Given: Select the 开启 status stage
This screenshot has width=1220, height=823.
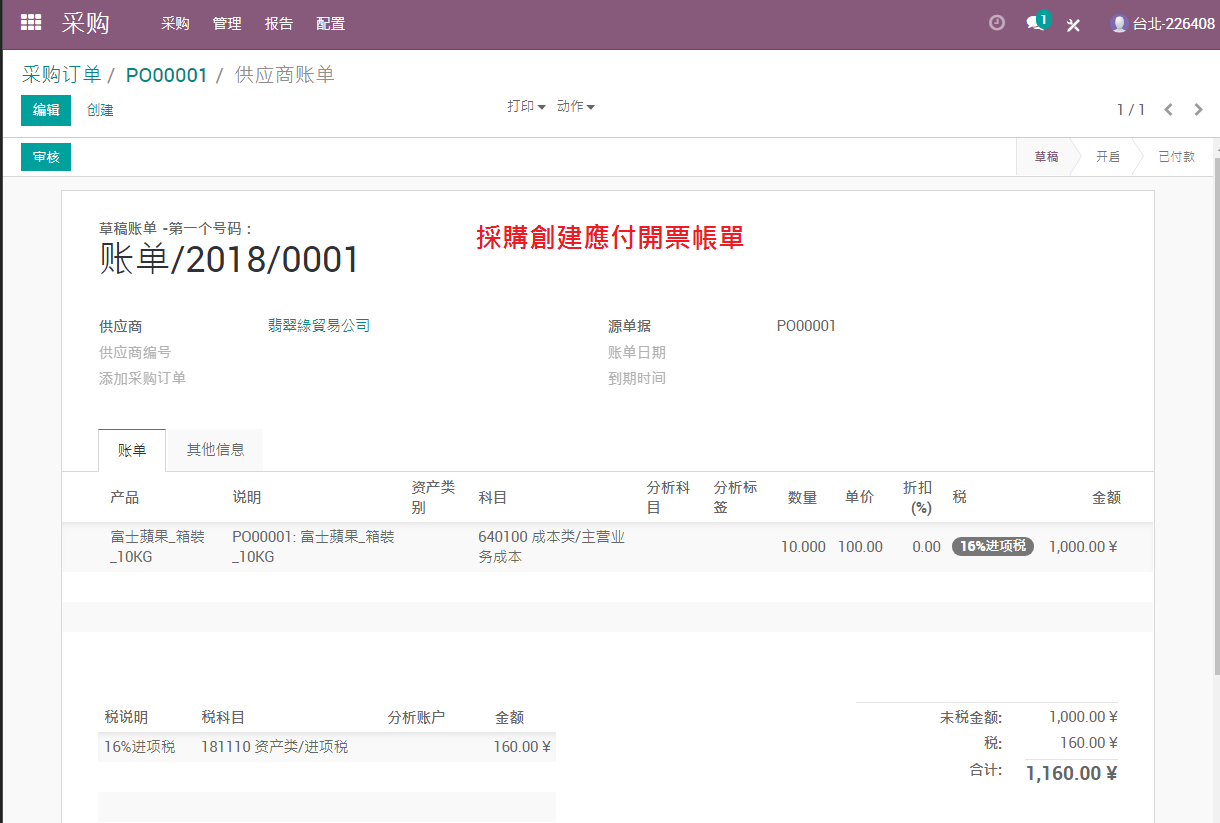Looking at the screenshot, I should (1107, 157).
